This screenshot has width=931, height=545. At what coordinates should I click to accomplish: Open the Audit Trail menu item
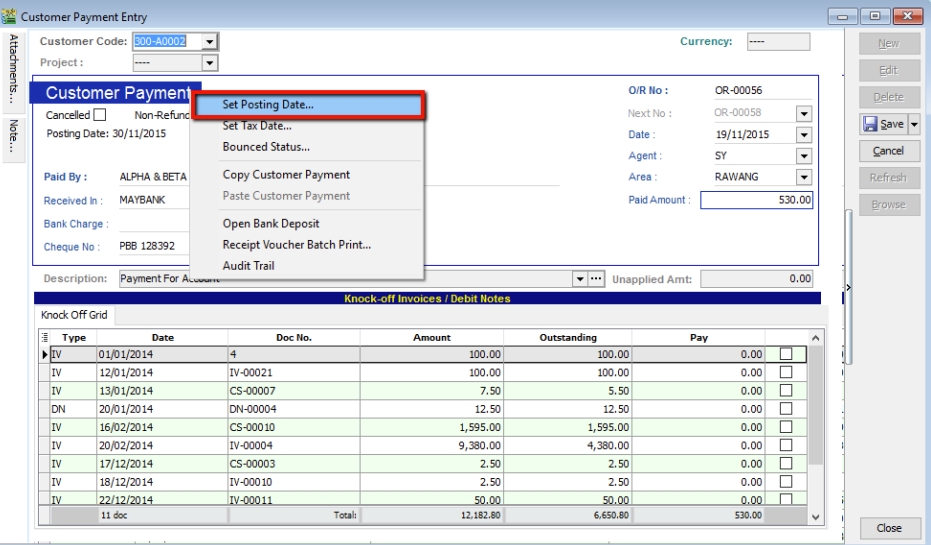(x=248, y=266)
